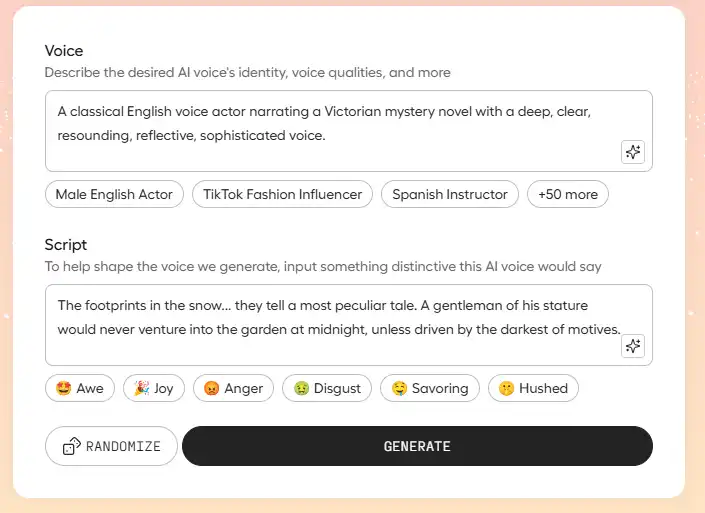Click the angry face emoji on Anger chip
This screenshot has width=705, height=513.
point(211,388)
